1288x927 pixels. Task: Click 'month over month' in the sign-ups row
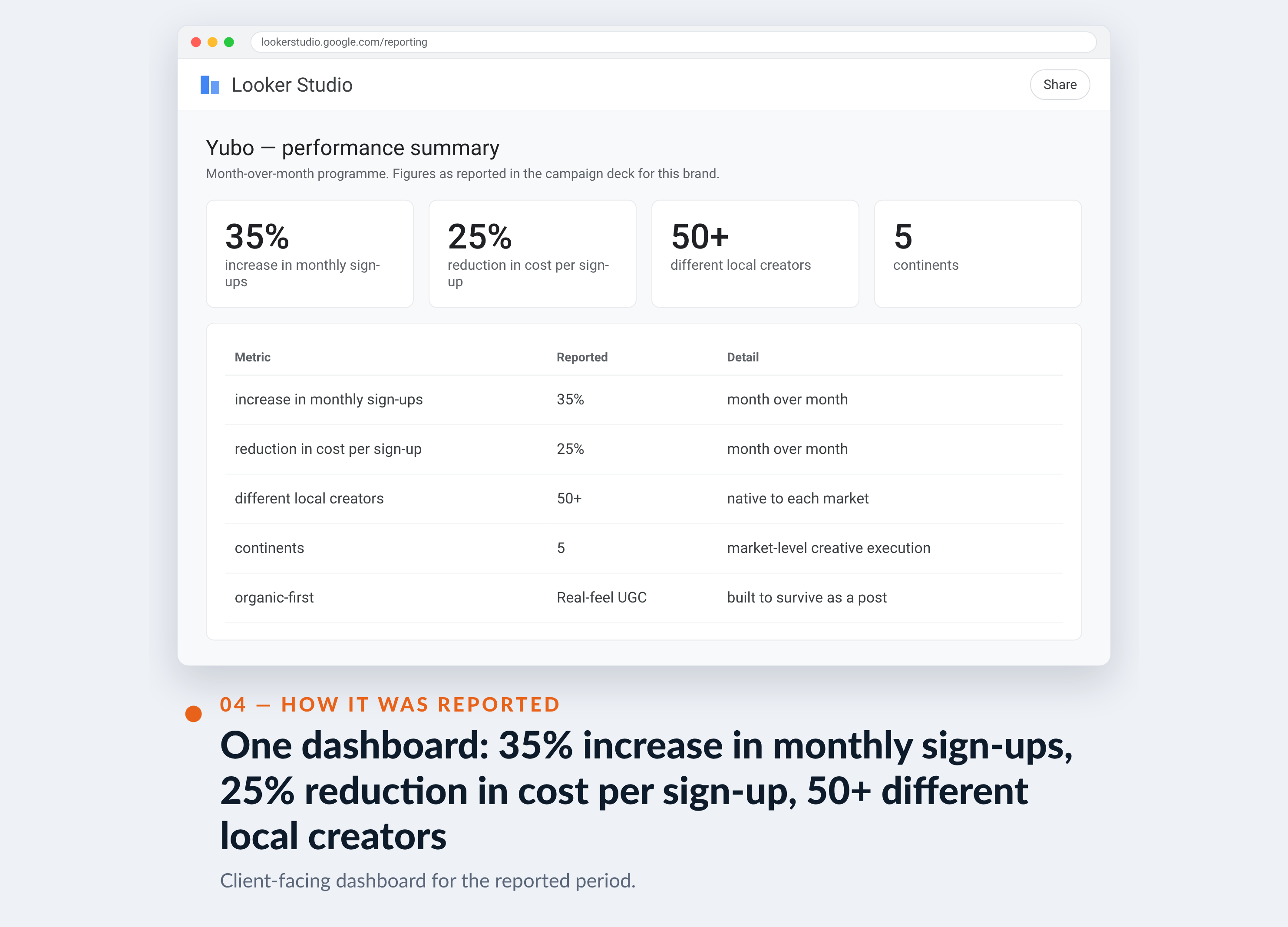(787, 400)
